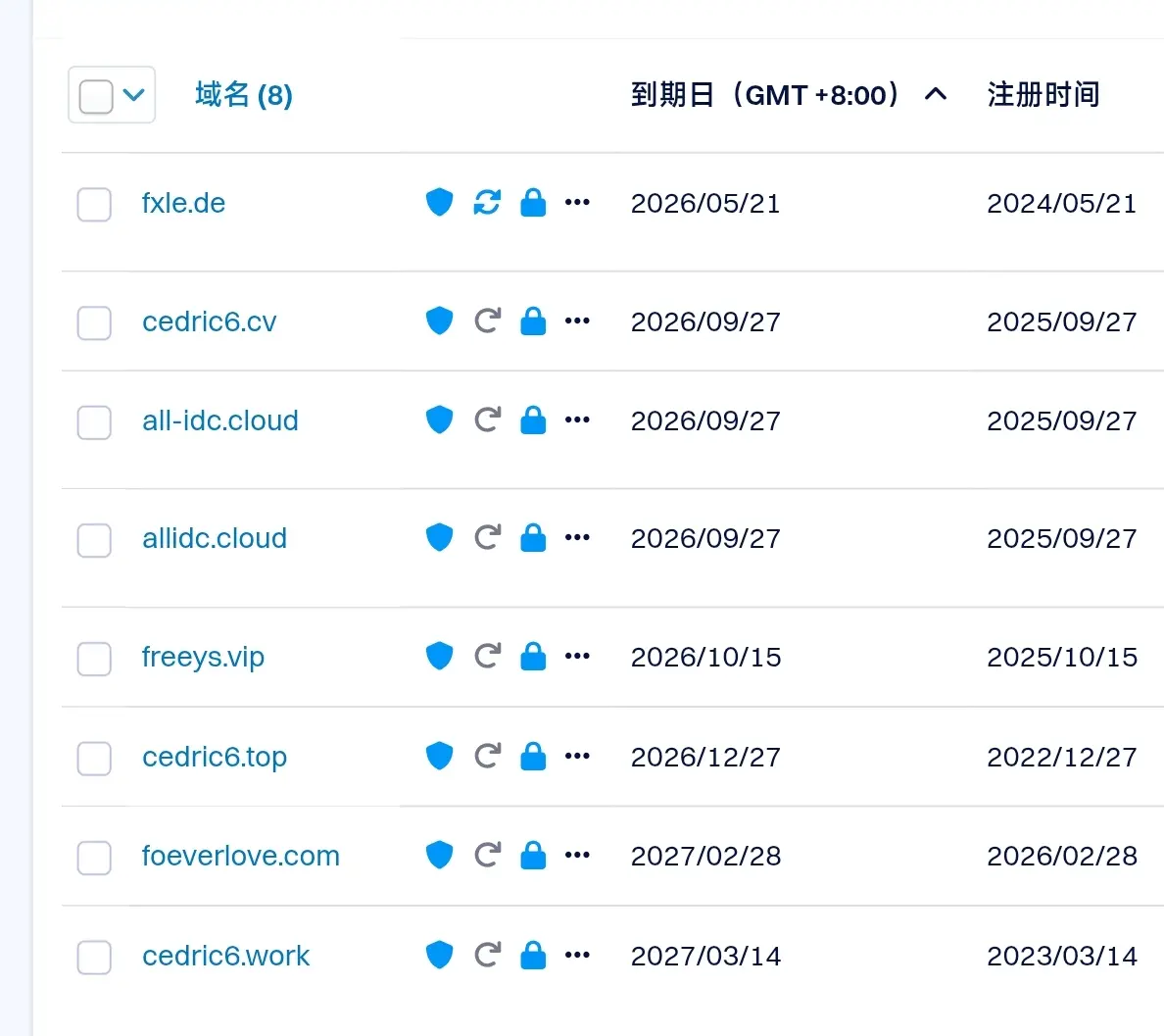The image size is (1164, 1036).
Task: Click registration date 2024/05/21
Action: 1061,204
